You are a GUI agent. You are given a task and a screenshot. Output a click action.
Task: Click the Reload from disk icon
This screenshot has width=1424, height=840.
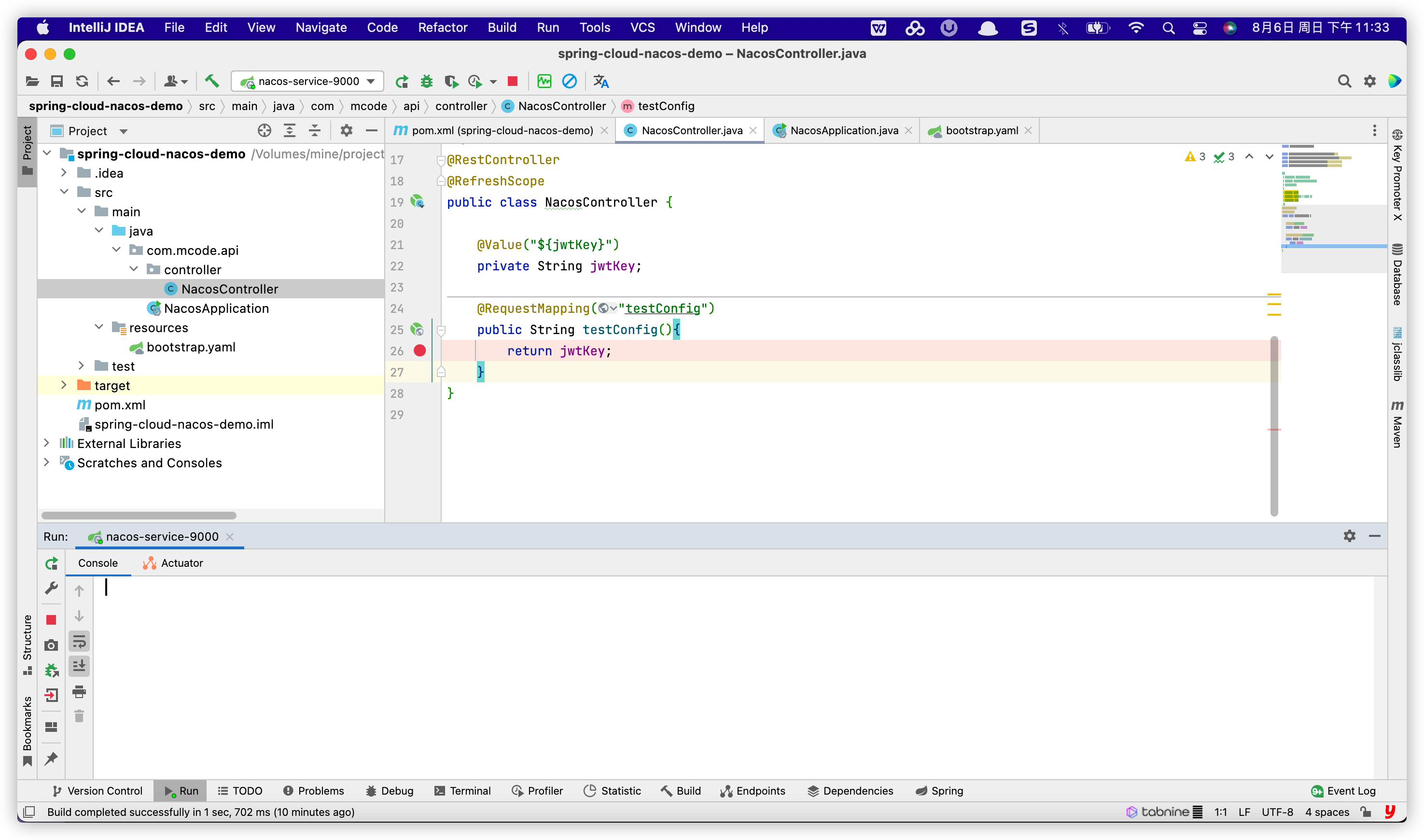(82, 82)
